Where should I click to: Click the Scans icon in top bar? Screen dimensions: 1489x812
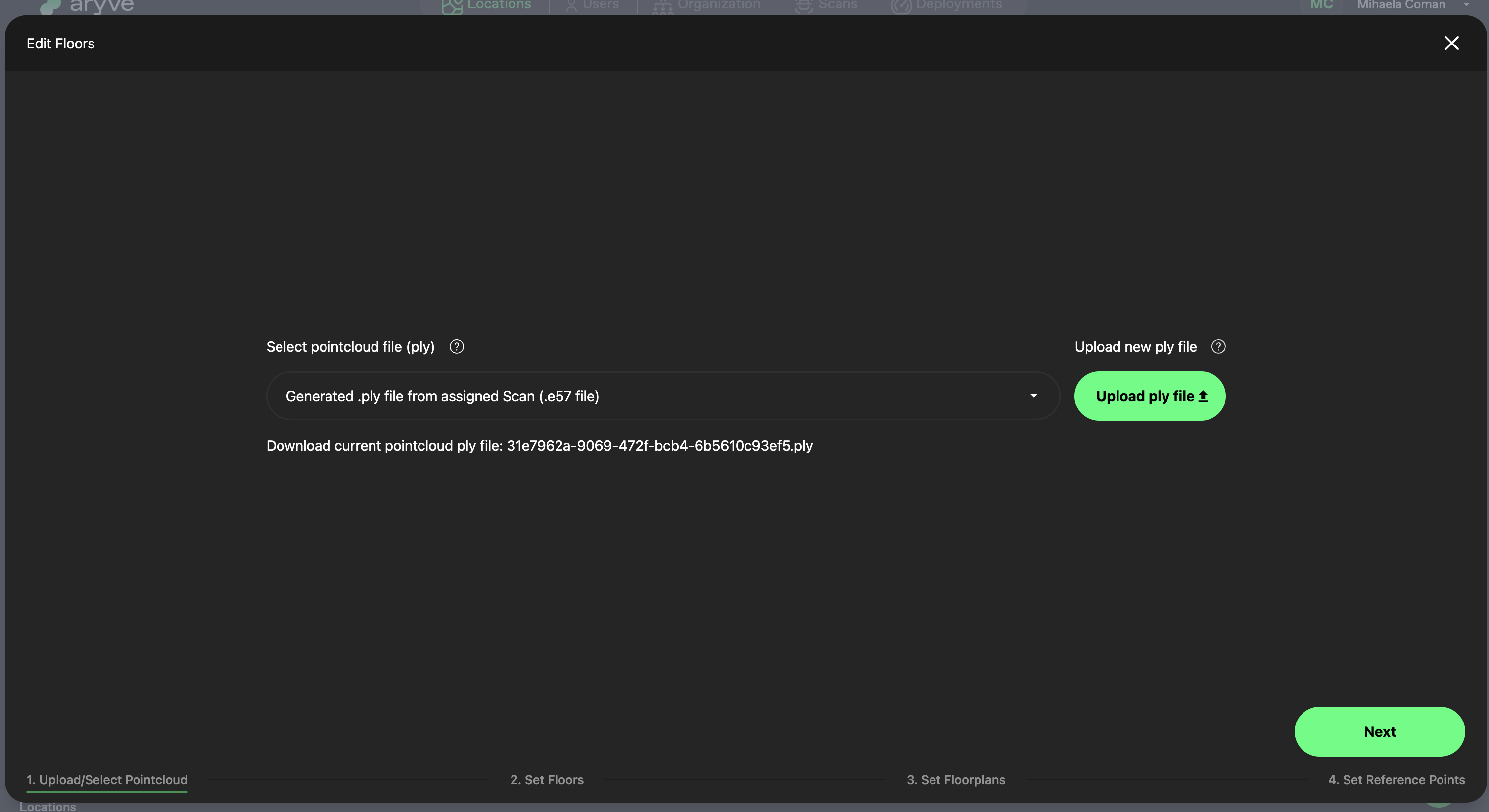click(803, 6)
